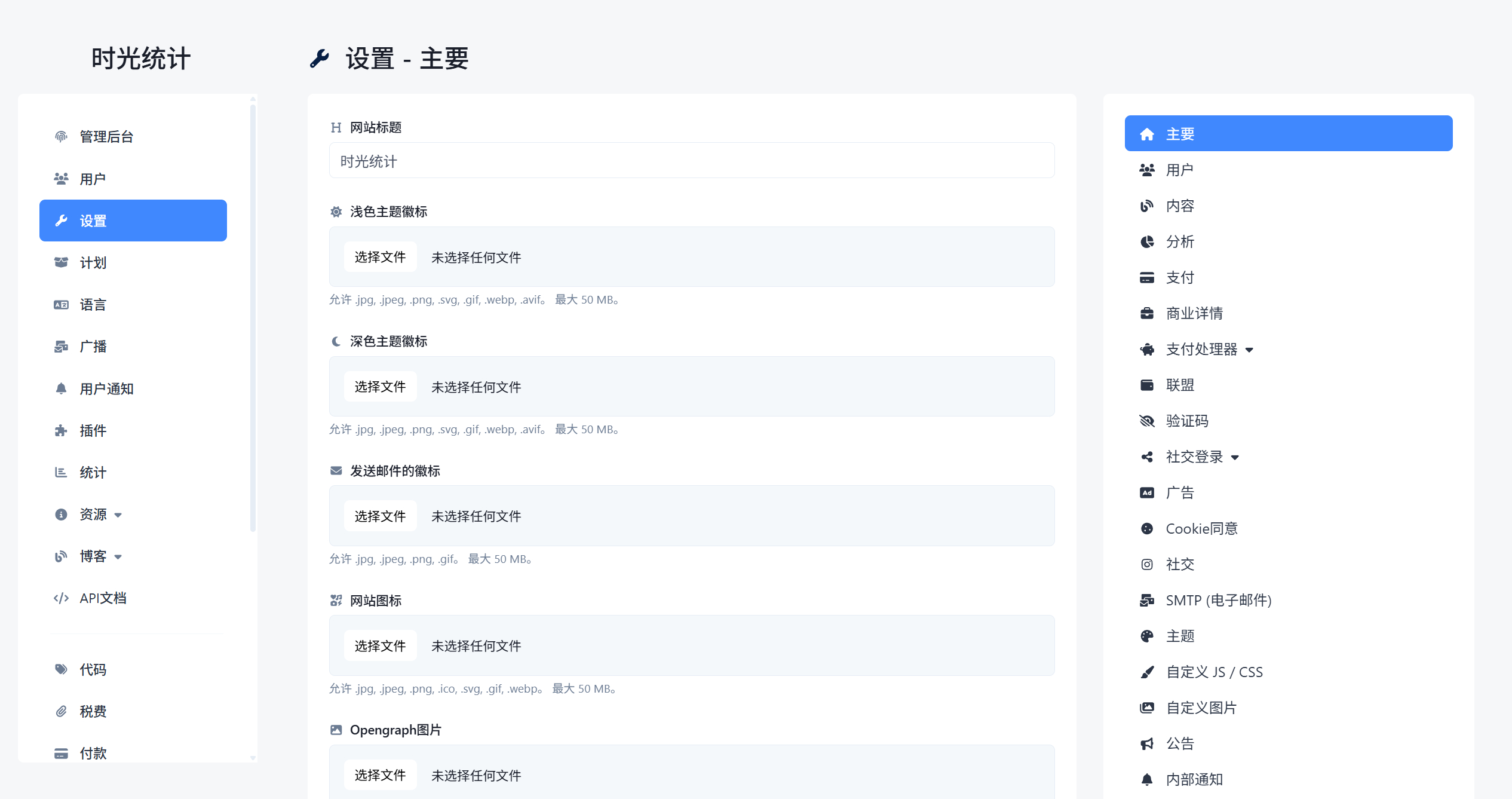Click the piggy bank 支付处理器 icon
1512x799 pixels.
(x=1146, y=350)
